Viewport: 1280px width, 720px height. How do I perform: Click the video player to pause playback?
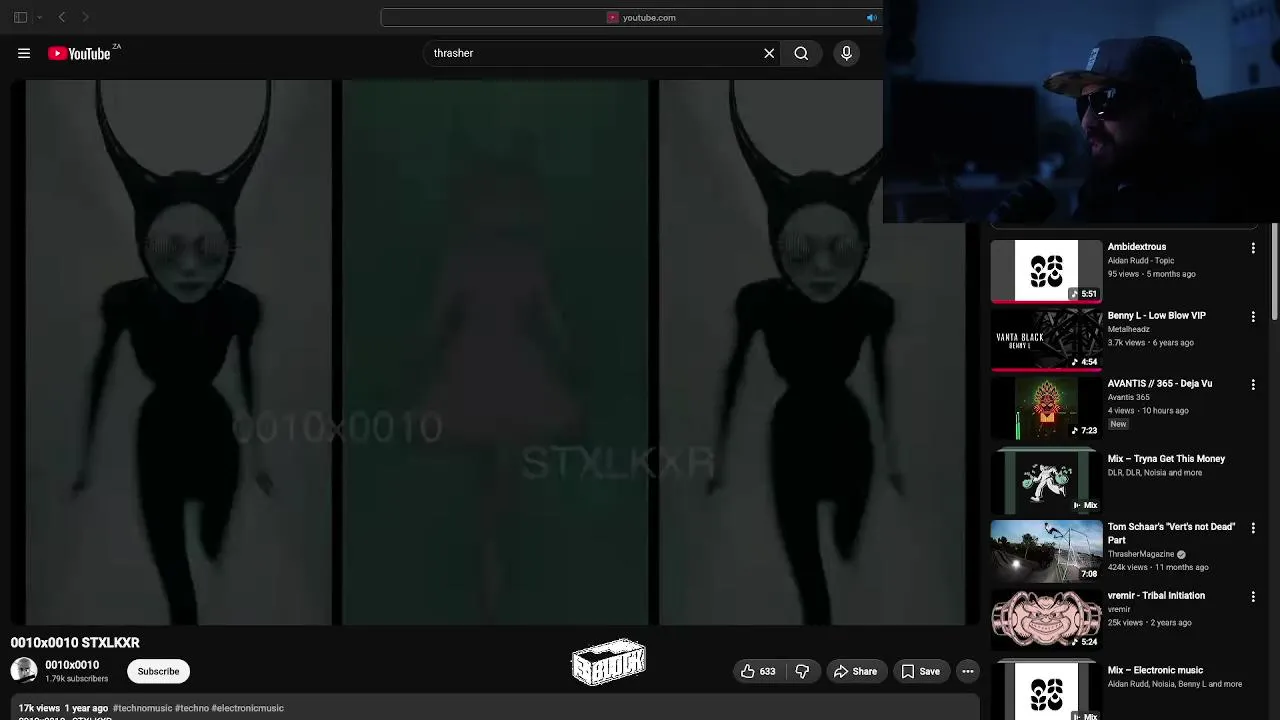click(496, 352)
